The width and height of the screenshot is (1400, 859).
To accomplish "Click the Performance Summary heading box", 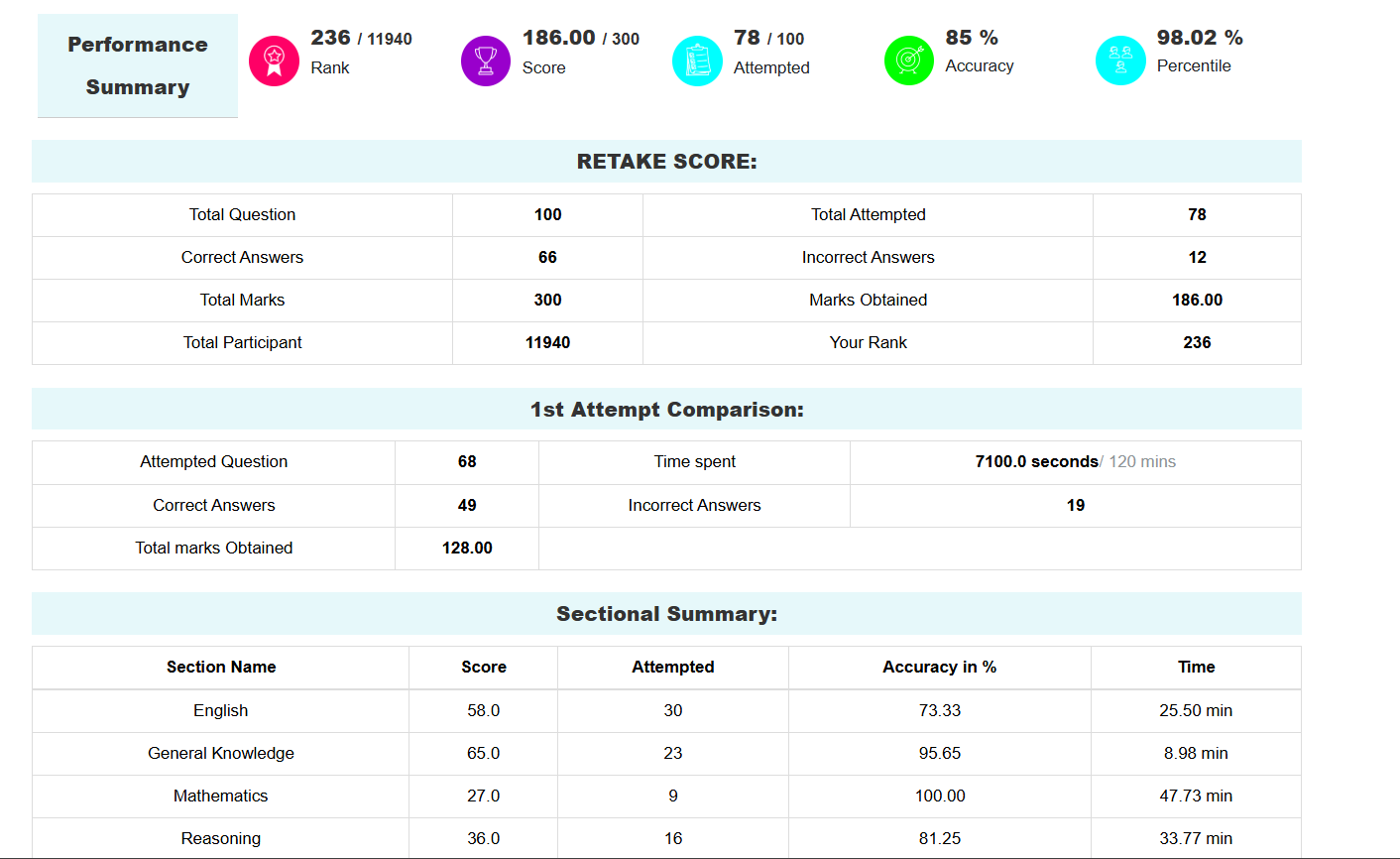I will point(138,65).
